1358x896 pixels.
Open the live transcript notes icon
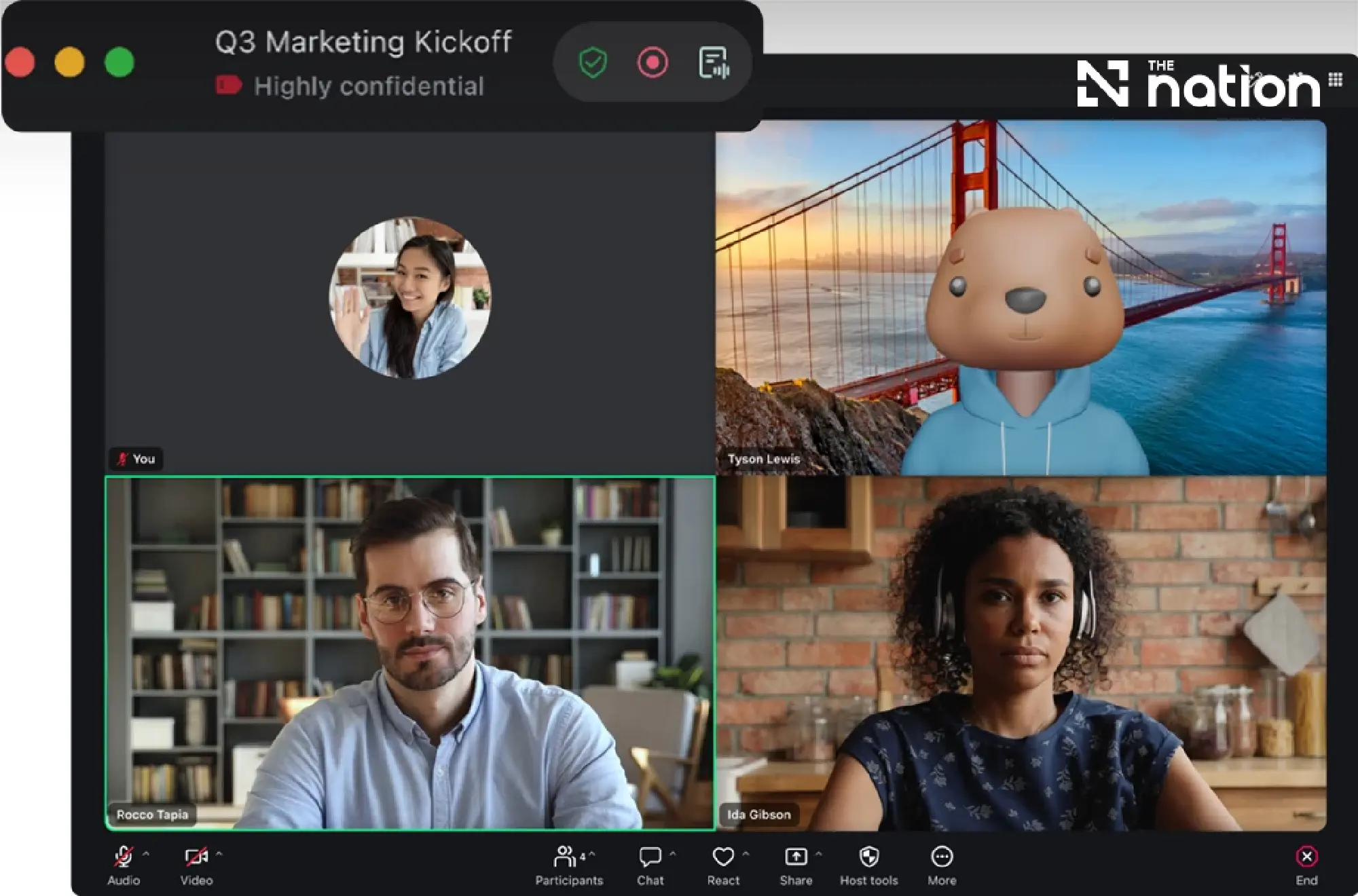[x=714, y=62]
